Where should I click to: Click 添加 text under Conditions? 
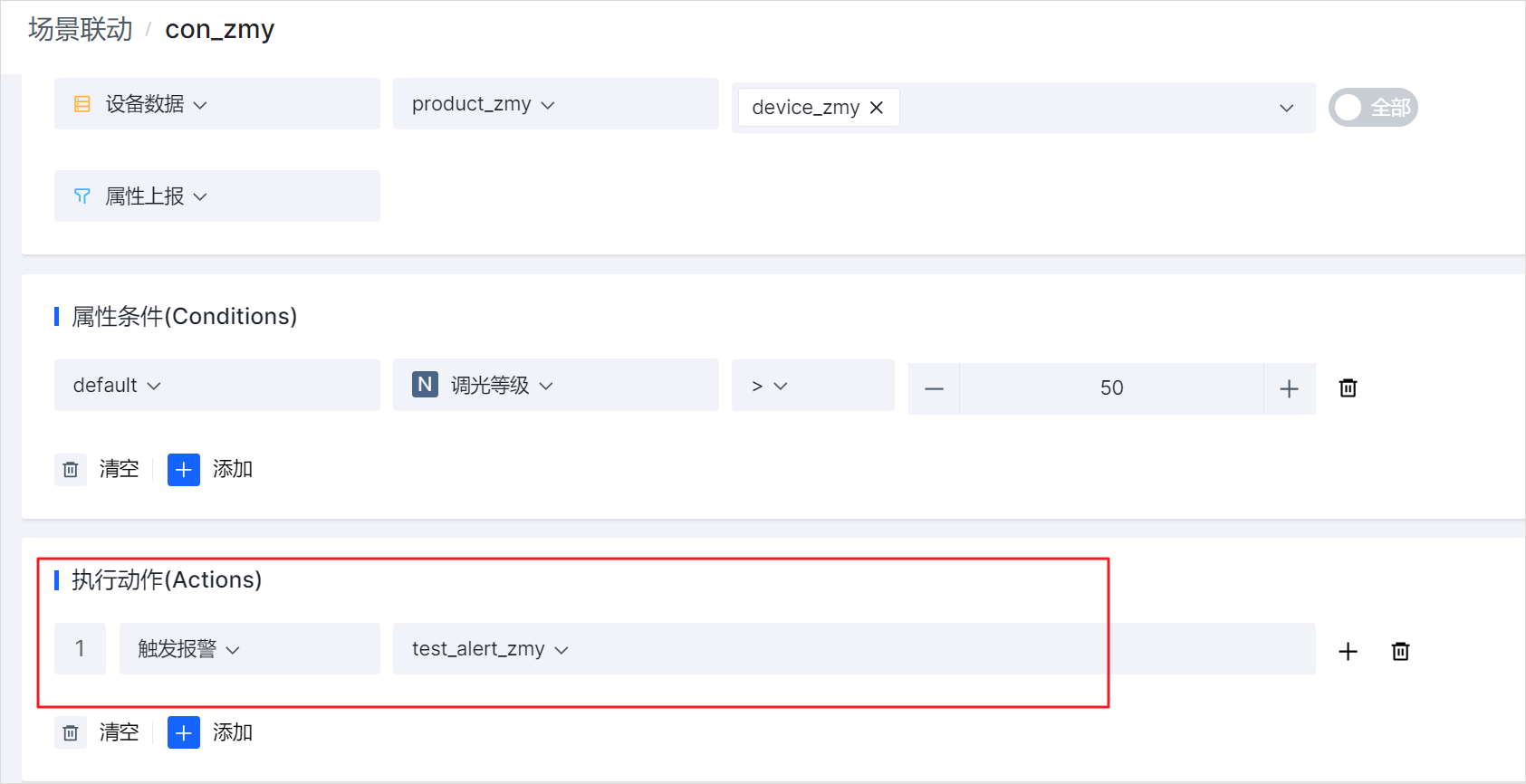[x=233, y=469]
